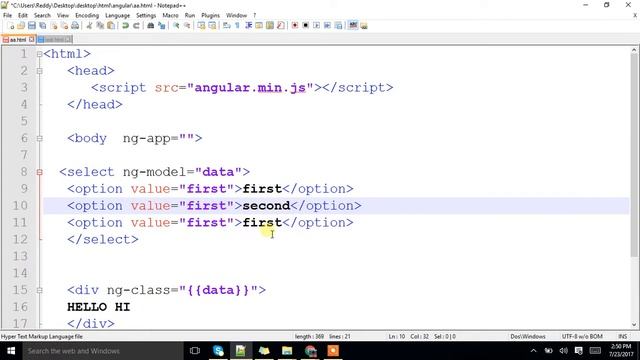Open Task View on the taskbar
The height and width of the screenshot is (360, 640).
[195, 351]
